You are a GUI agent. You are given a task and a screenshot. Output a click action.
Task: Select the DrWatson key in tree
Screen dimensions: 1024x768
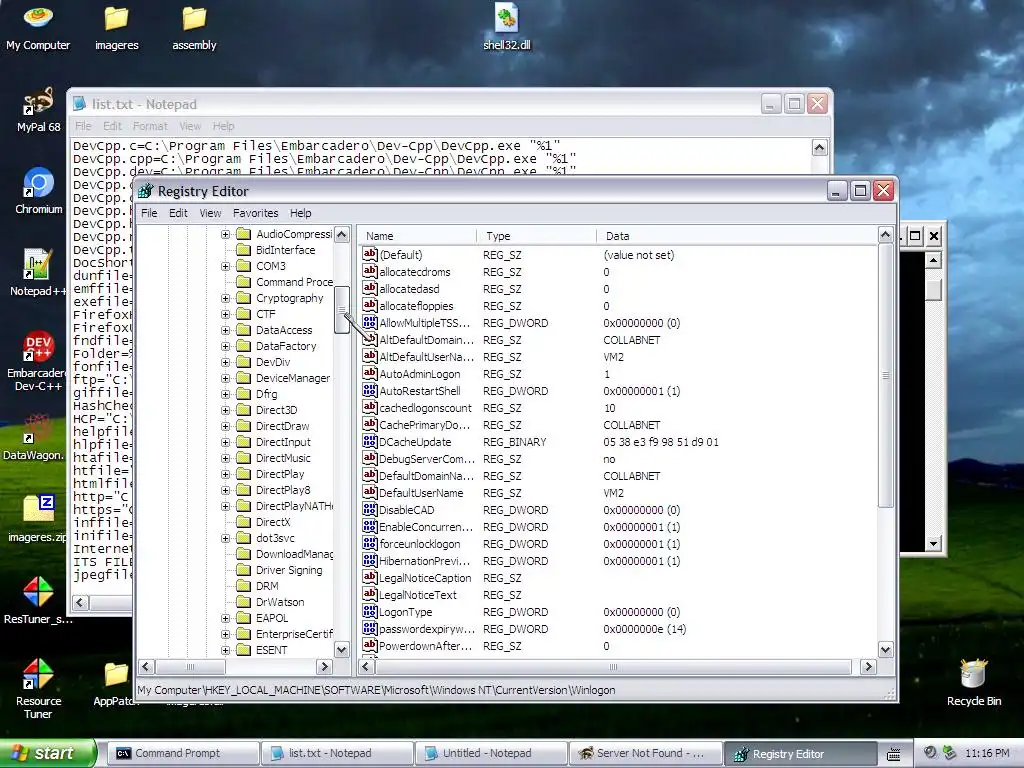[x=280, y=602]
